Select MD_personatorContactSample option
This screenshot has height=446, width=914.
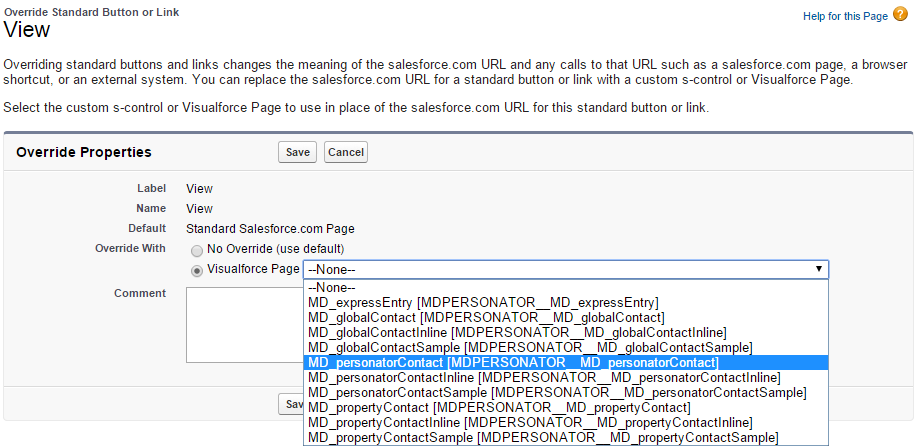click(x=557, y=392)
